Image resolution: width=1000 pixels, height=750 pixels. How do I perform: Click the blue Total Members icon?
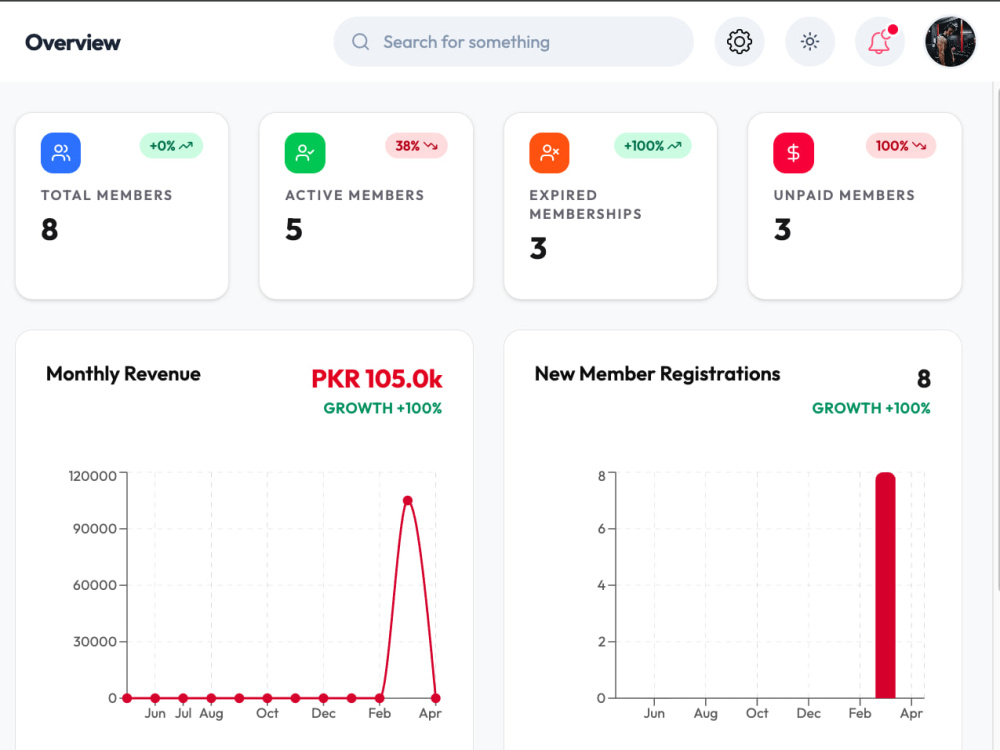tap(61, 153)
